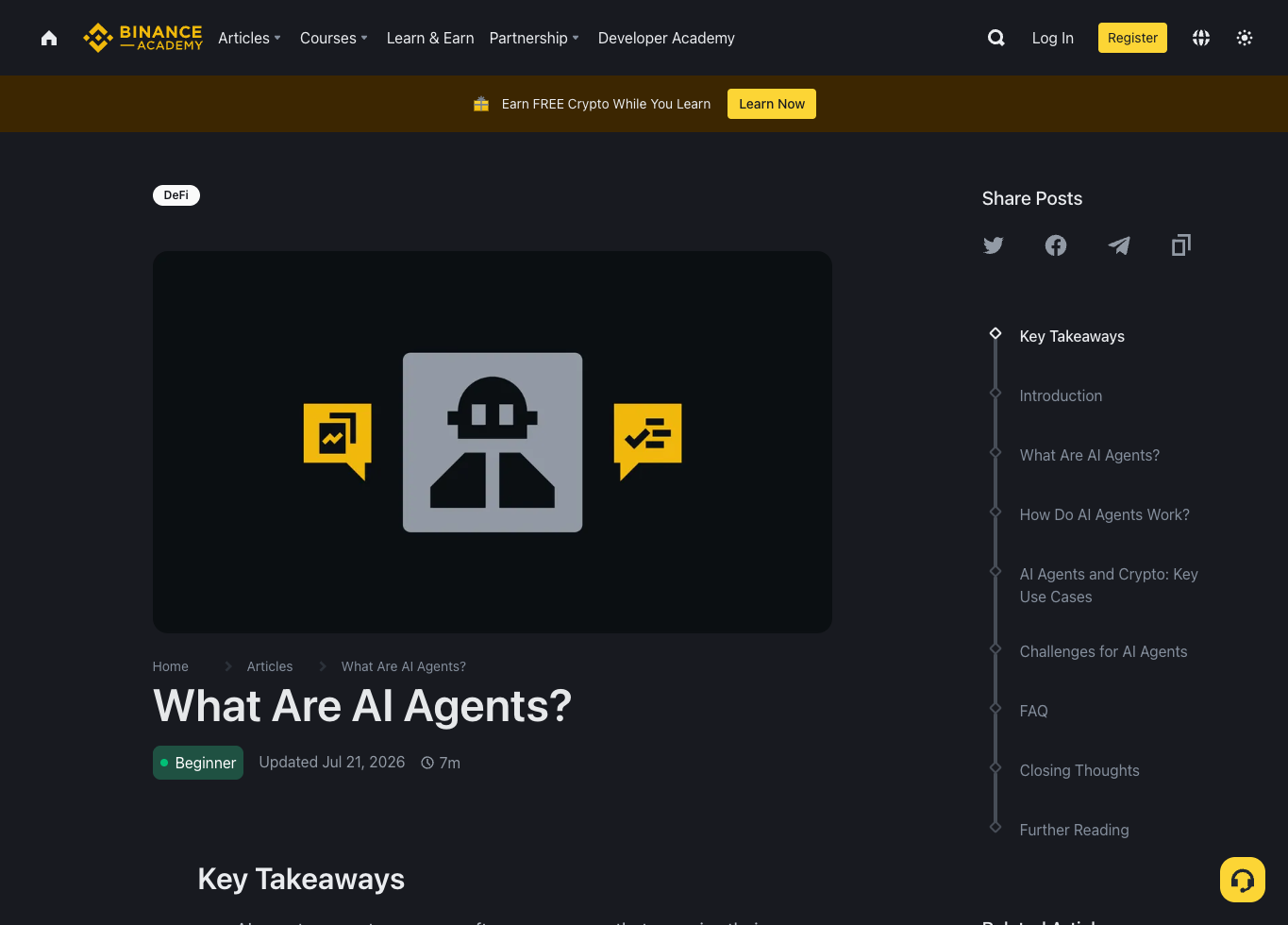Click the Key Takeaways article heading
The width and height of the screenshot is (1288, 925).
point(301,879)
